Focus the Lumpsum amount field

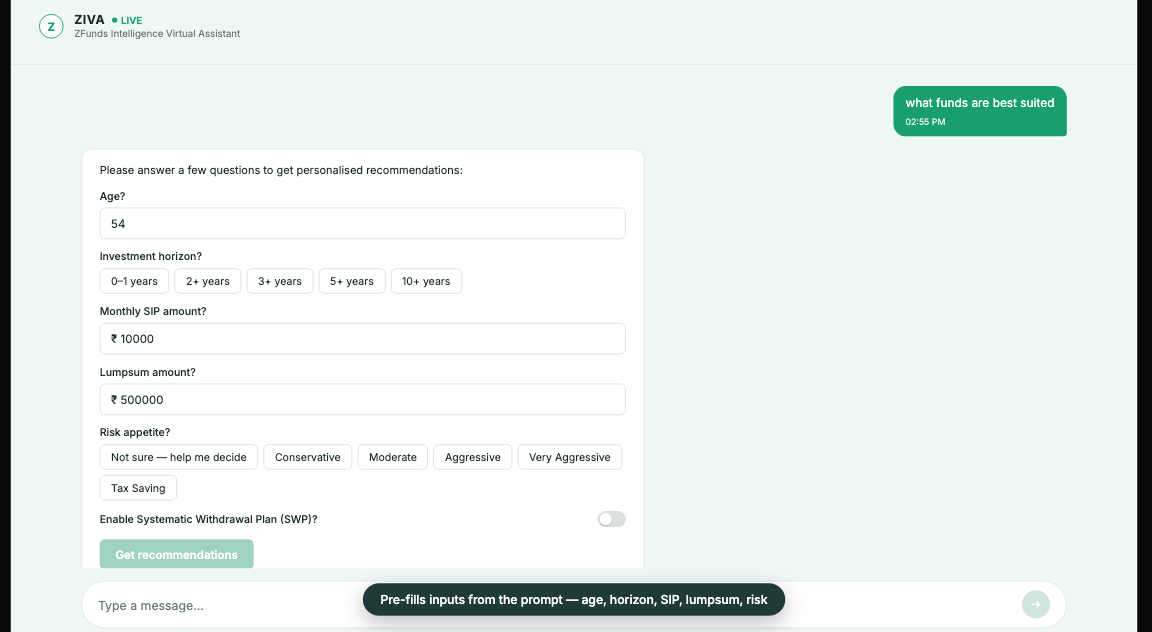[362, 400]
